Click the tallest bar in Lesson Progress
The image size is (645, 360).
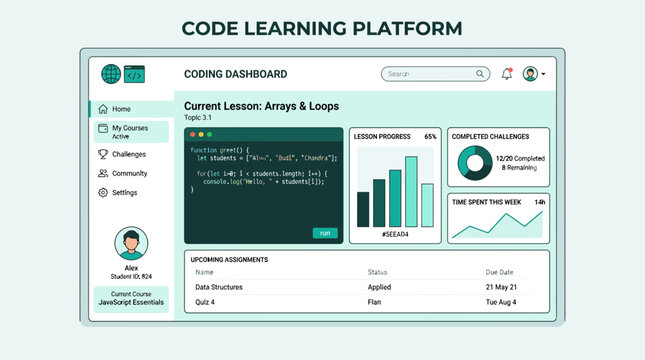pyautogui.click(x=411, y=191)
